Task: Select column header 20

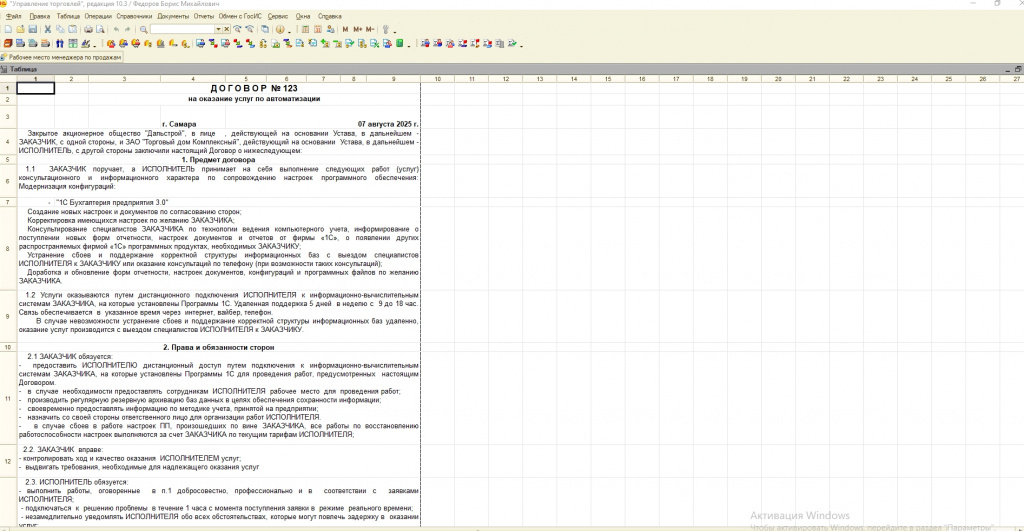Action: [778, 79]
